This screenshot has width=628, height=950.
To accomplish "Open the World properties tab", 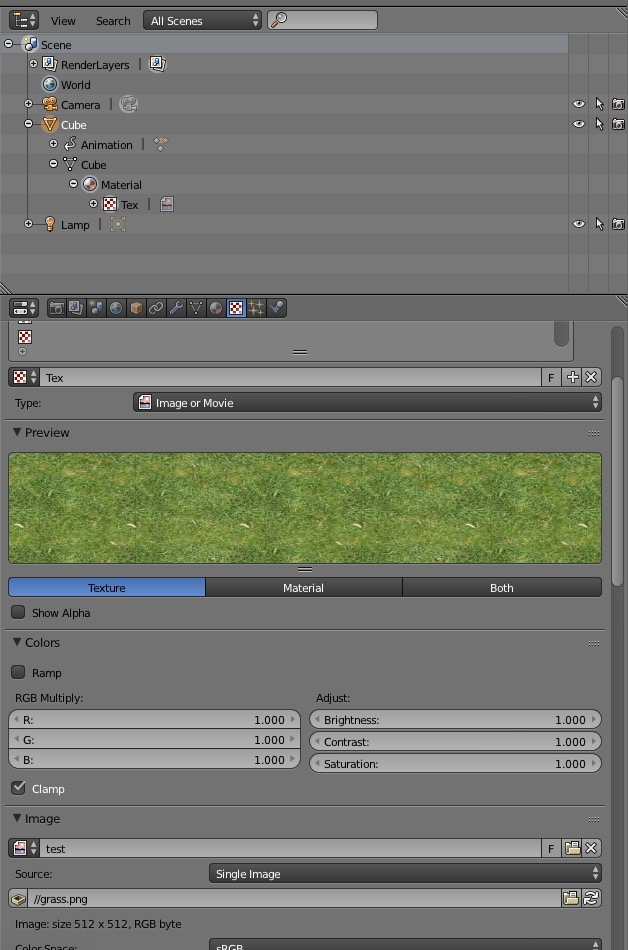I will [x=116, y=308].
